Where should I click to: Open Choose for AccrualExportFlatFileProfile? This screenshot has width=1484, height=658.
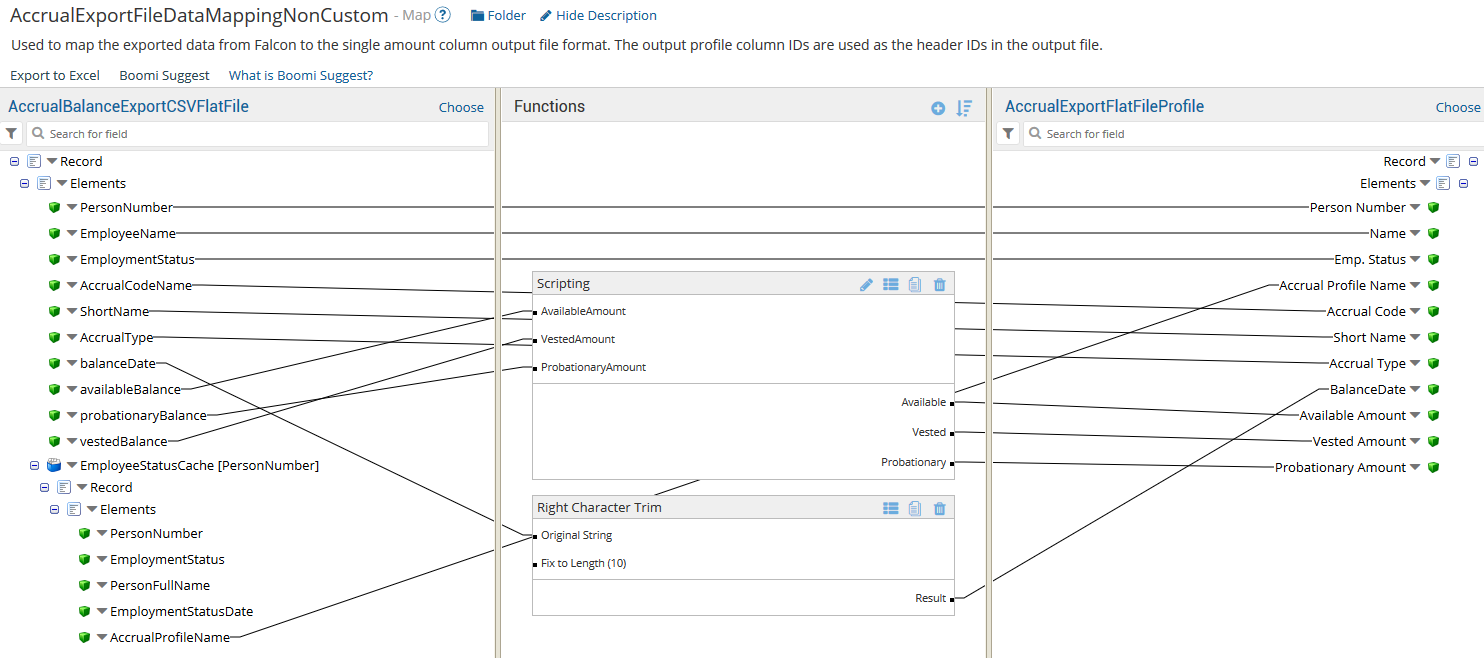tap(1457, 106)
